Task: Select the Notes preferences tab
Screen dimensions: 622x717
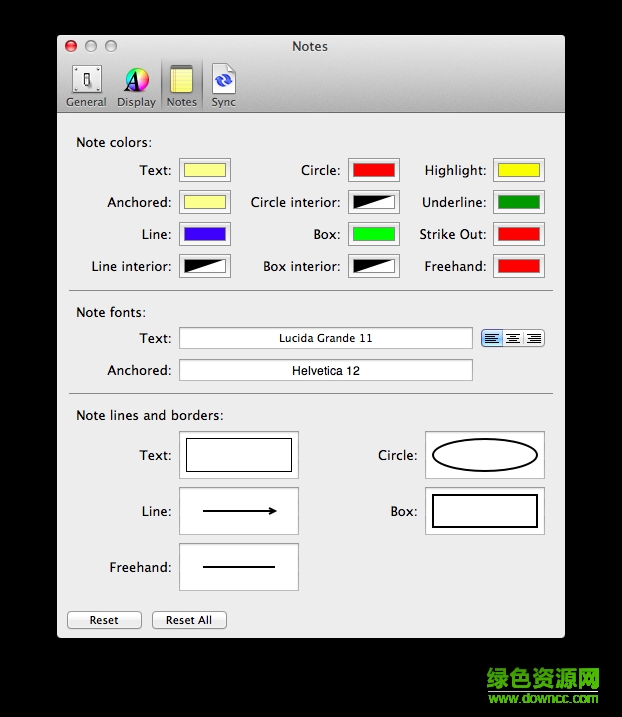Action: (x=182, y=86)
